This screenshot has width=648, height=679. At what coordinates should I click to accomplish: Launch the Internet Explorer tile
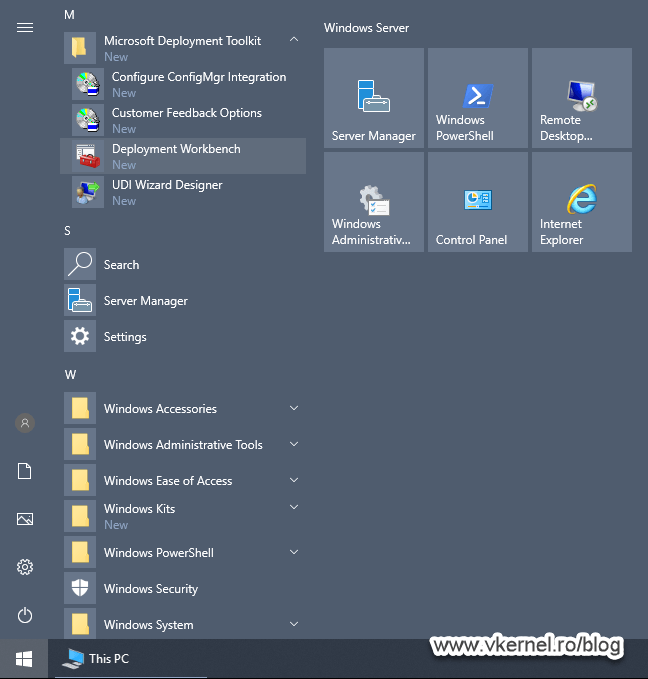tap(582, 202)
